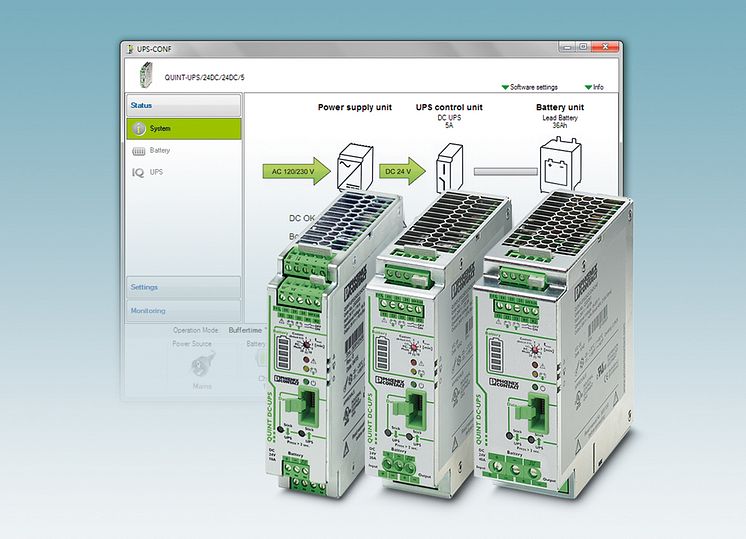
Task: Open the Info dropdown
Action: coord(594,87)
